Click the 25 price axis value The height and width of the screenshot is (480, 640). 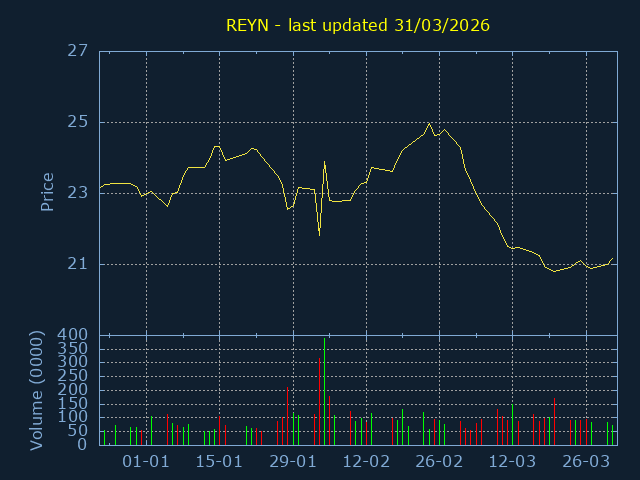[x=79, y=122]
